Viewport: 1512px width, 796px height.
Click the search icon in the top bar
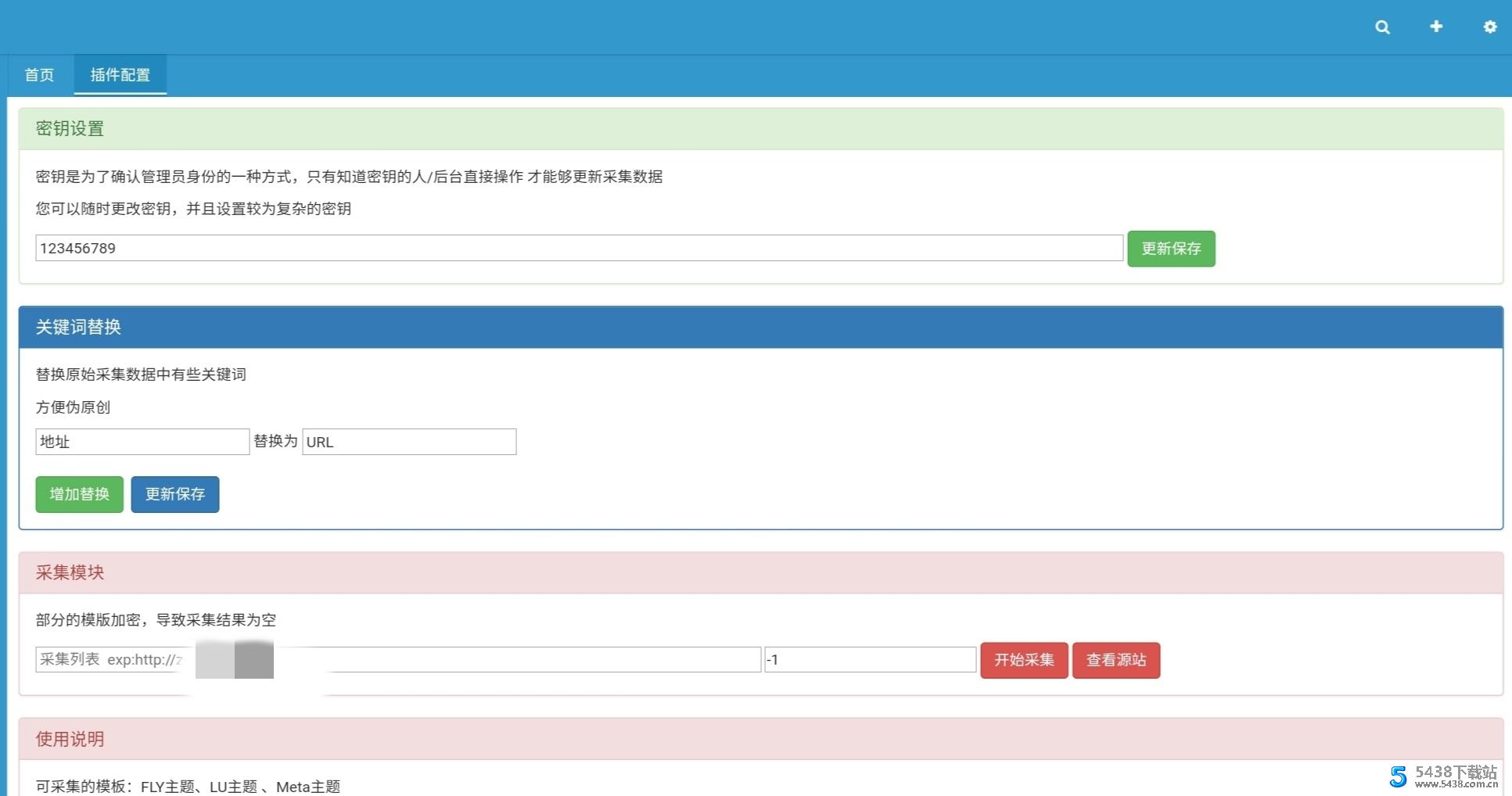point(1382,26)
